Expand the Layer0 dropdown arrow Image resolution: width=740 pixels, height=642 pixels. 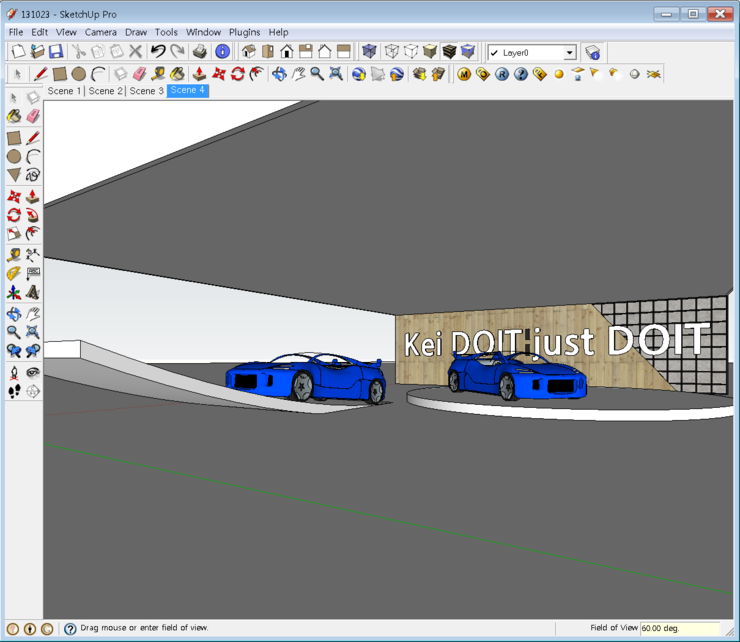[570, 53]
